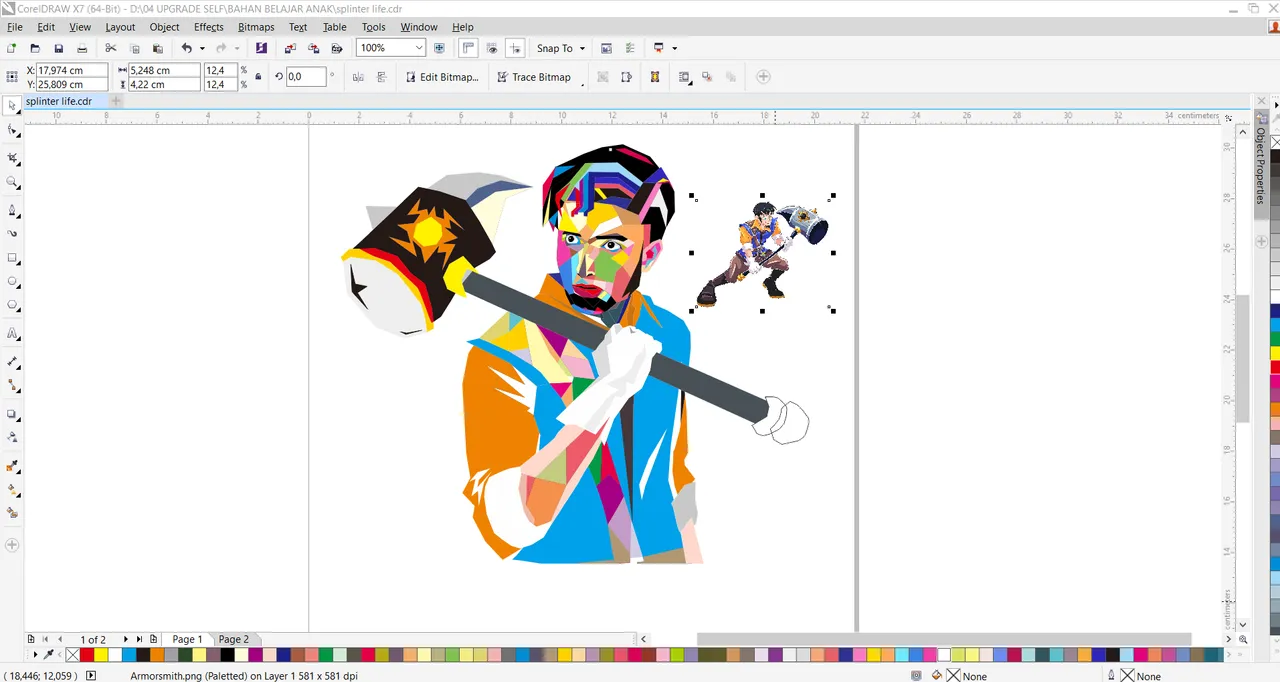
Task: Pick the red swatch in bottom palette
Action: (87, 655)
